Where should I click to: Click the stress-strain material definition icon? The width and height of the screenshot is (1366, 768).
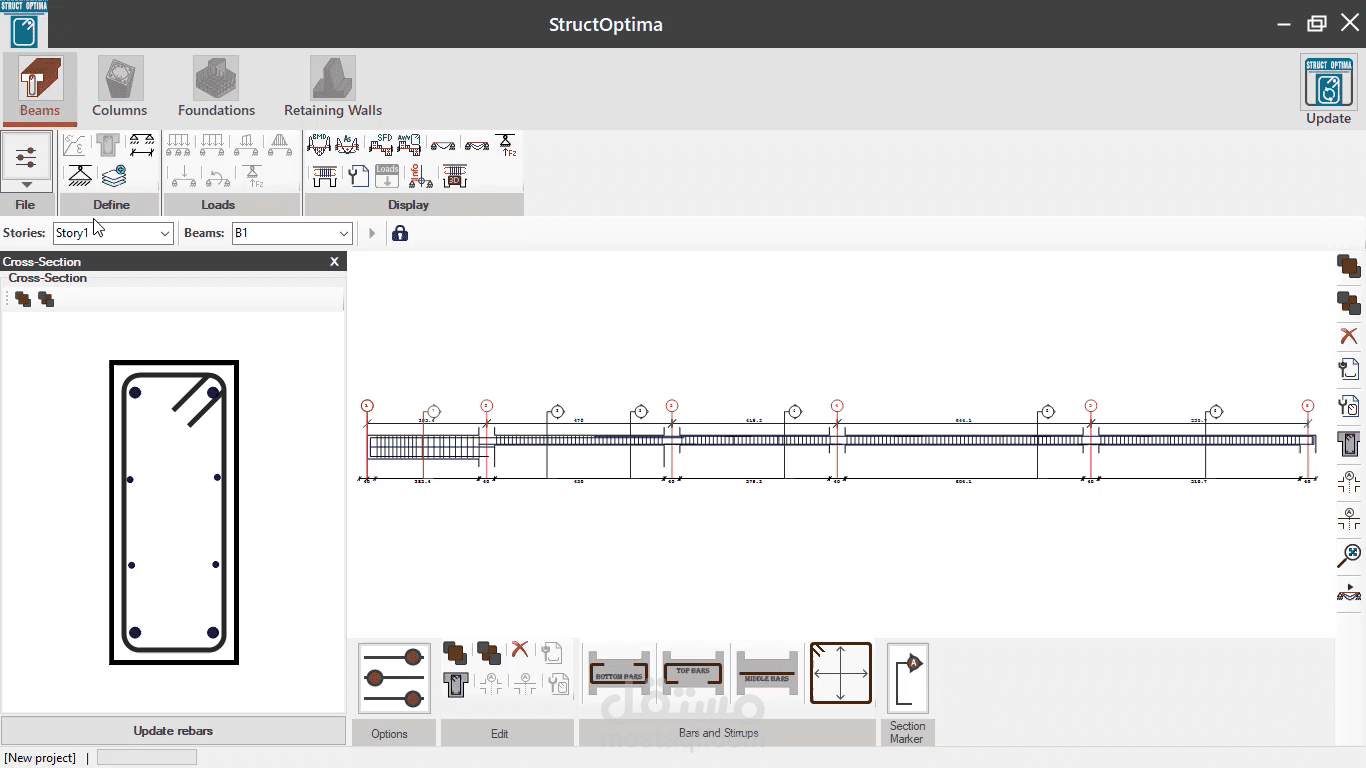click(76, 145)
